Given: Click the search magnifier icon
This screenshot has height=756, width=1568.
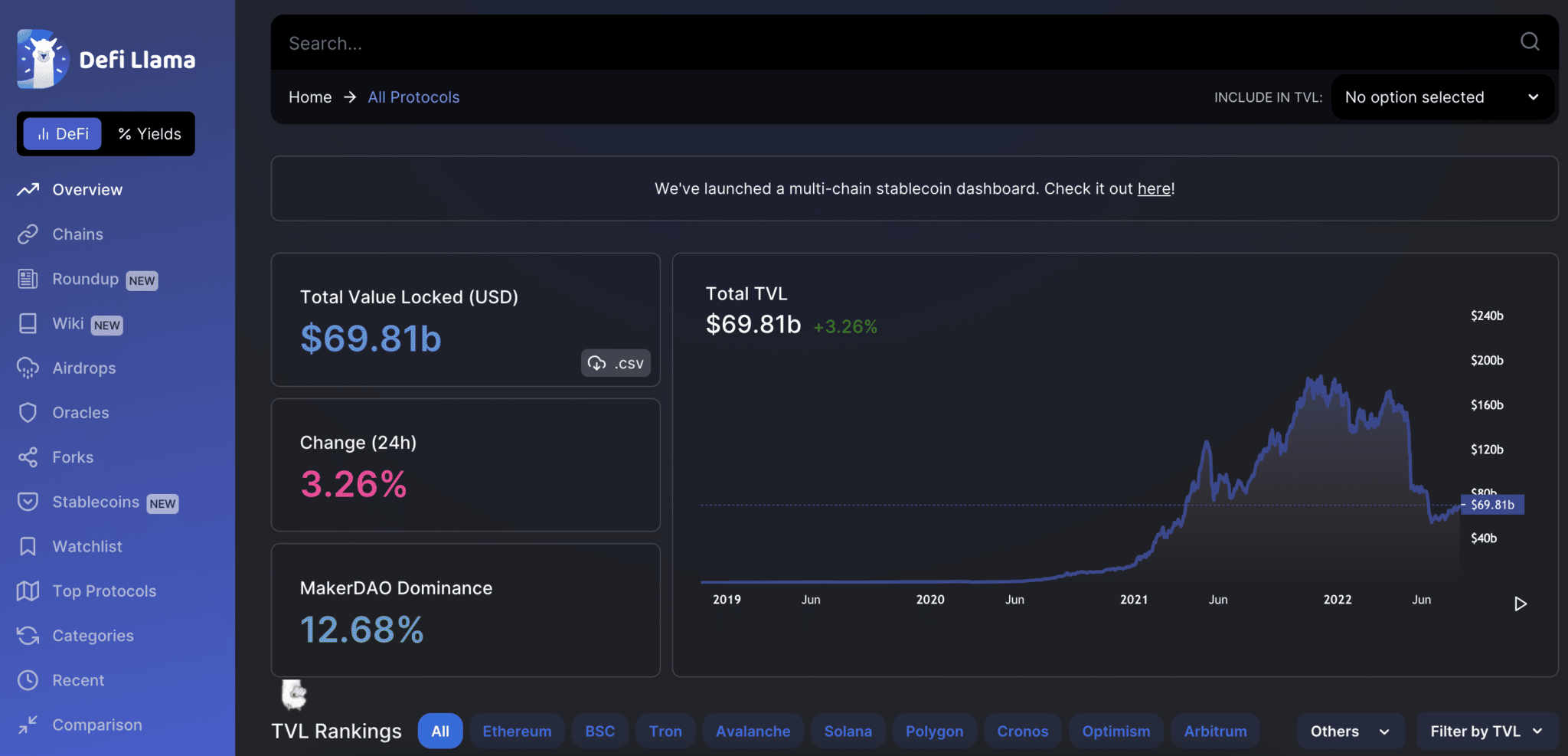Looking at the screenshot, I should tap(1529, 42).
